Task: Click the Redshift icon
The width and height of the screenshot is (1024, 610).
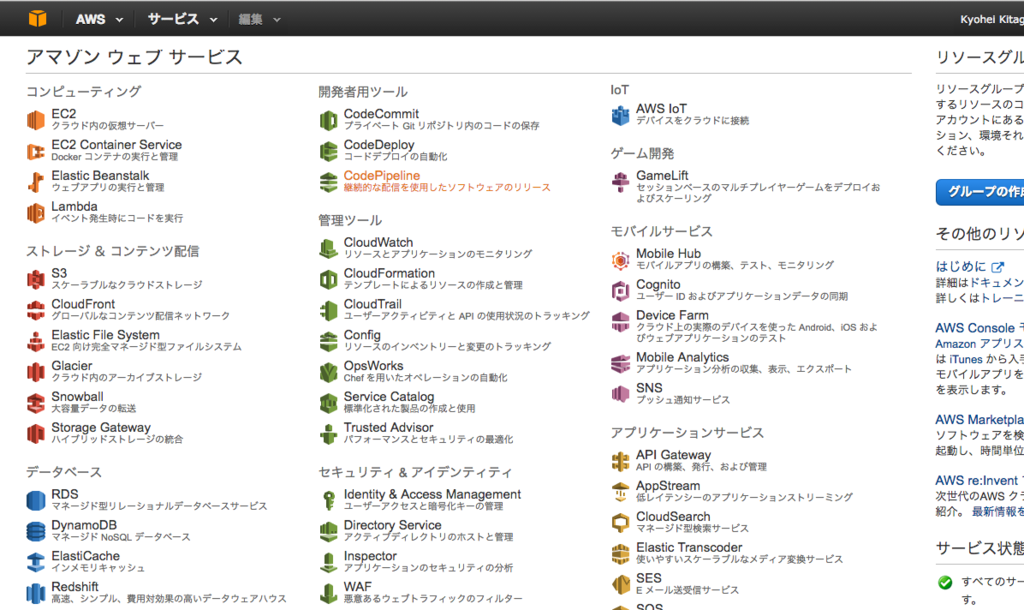Action: pos(36,593)
